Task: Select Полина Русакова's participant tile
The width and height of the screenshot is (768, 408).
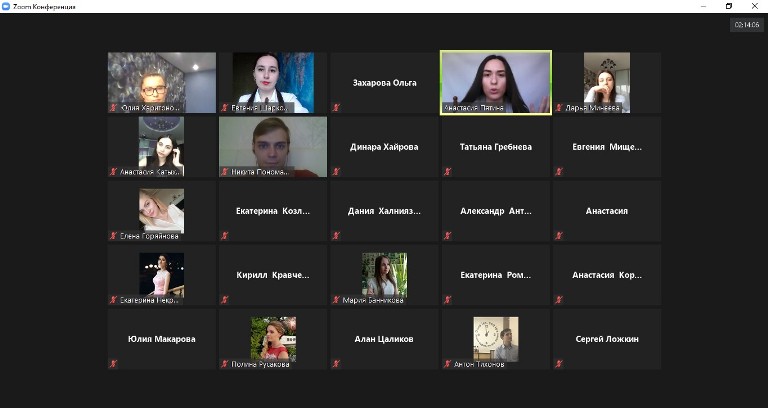Action: pyautogui.click(x=273, y=339)
